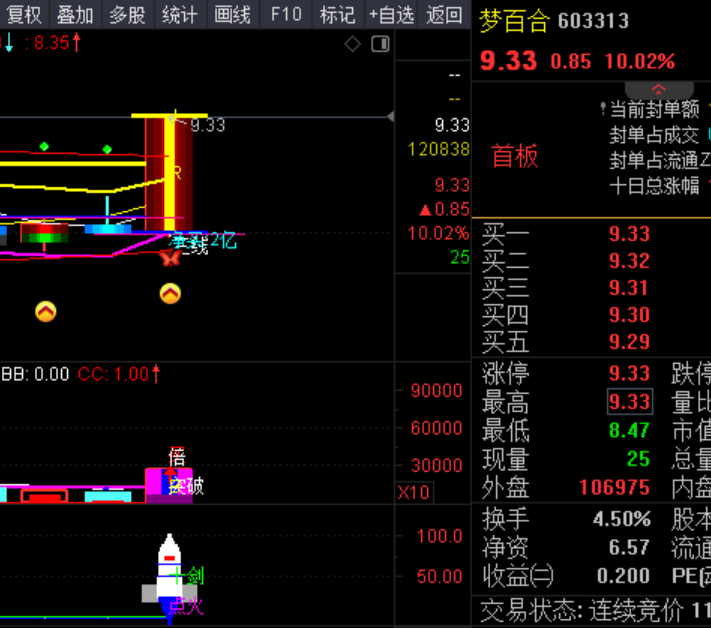Click the 画线 drawing tool button
Screen dimensions: 711x628
coord(233,15)
